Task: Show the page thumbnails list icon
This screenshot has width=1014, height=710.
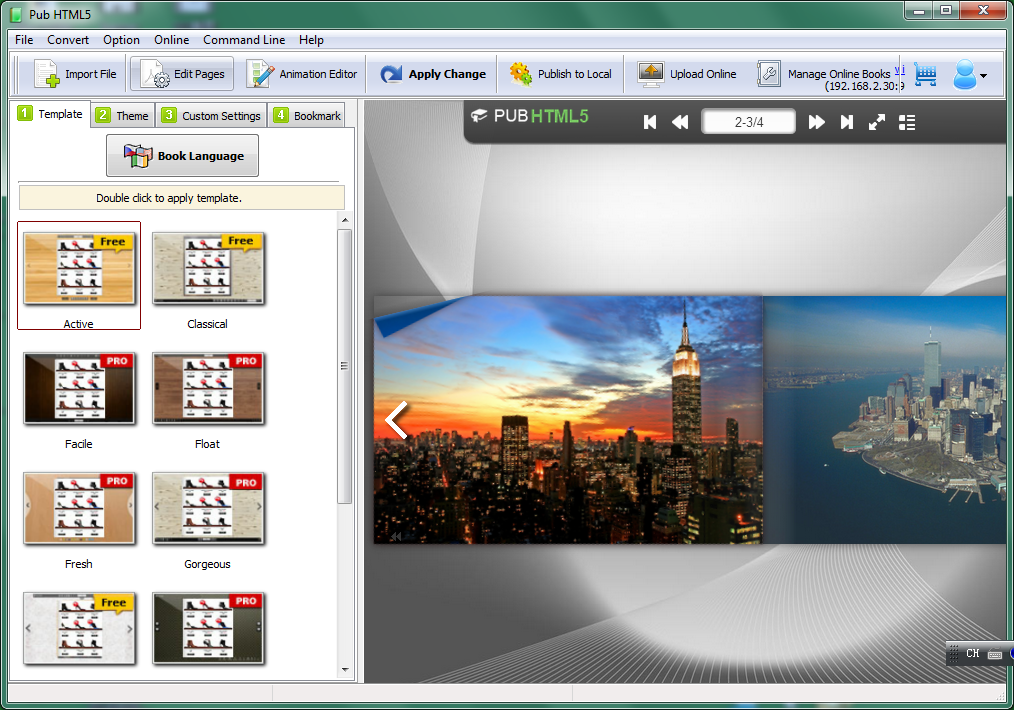Action: [907, 122]
